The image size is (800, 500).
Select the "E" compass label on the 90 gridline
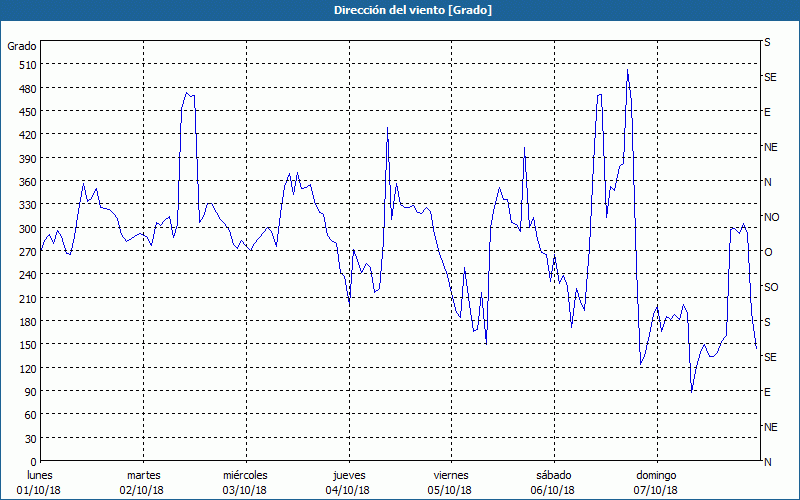[767, 392]
